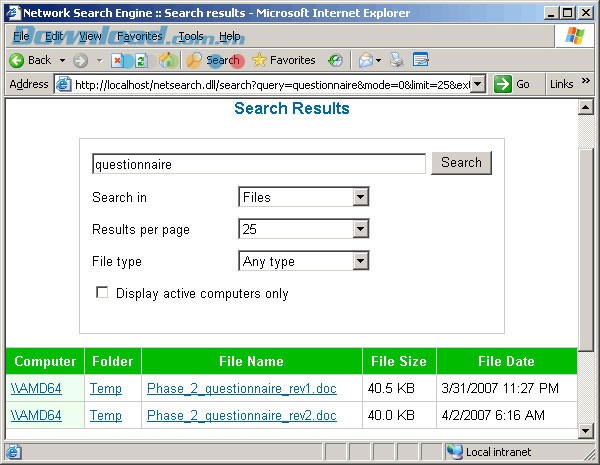Expand the Links toolbar chevron
This screenshot has width=600, height=465.
(x=585, y=81)
